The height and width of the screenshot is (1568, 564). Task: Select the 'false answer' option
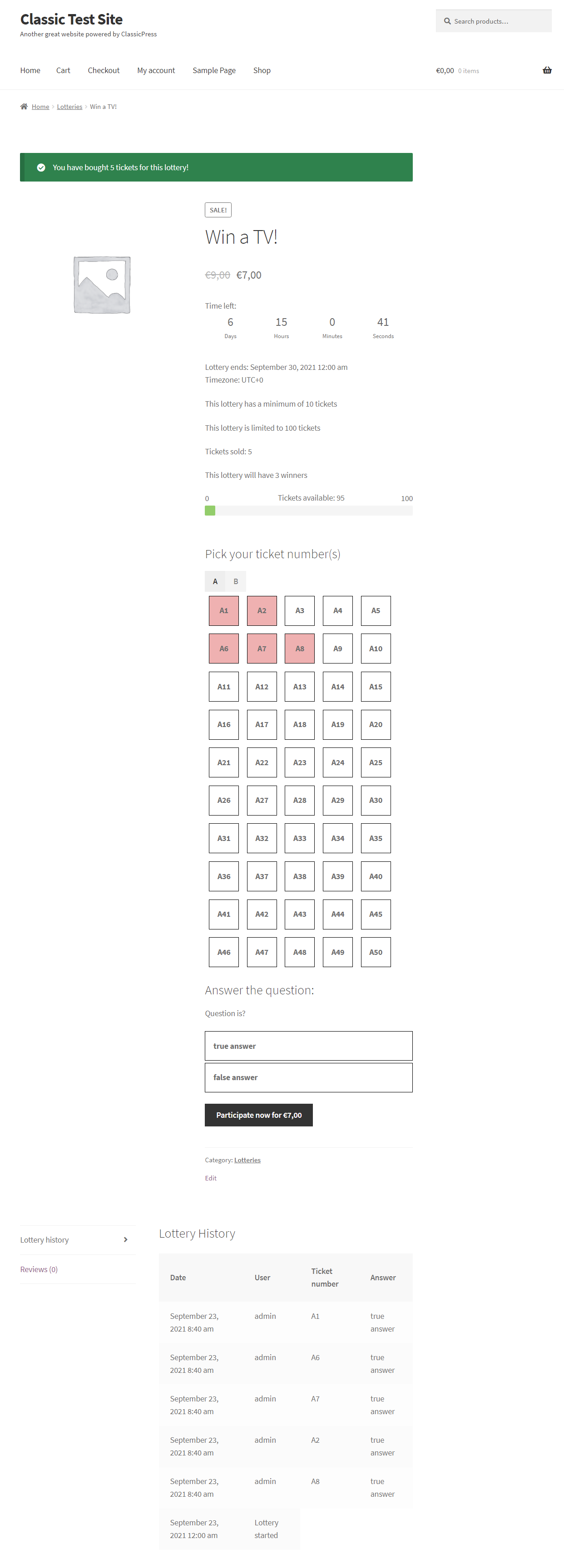[x=308, y=1077]
